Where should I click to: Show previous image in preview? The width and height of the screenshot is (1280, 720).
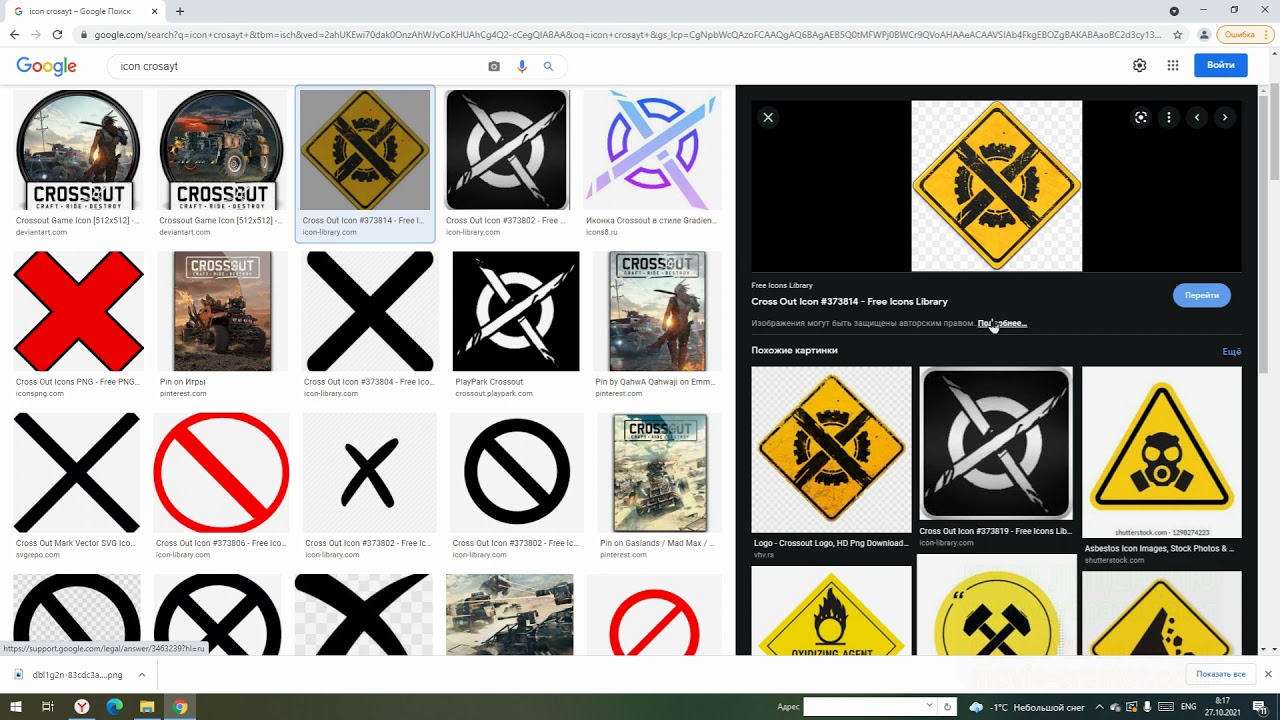[1197, 117]
